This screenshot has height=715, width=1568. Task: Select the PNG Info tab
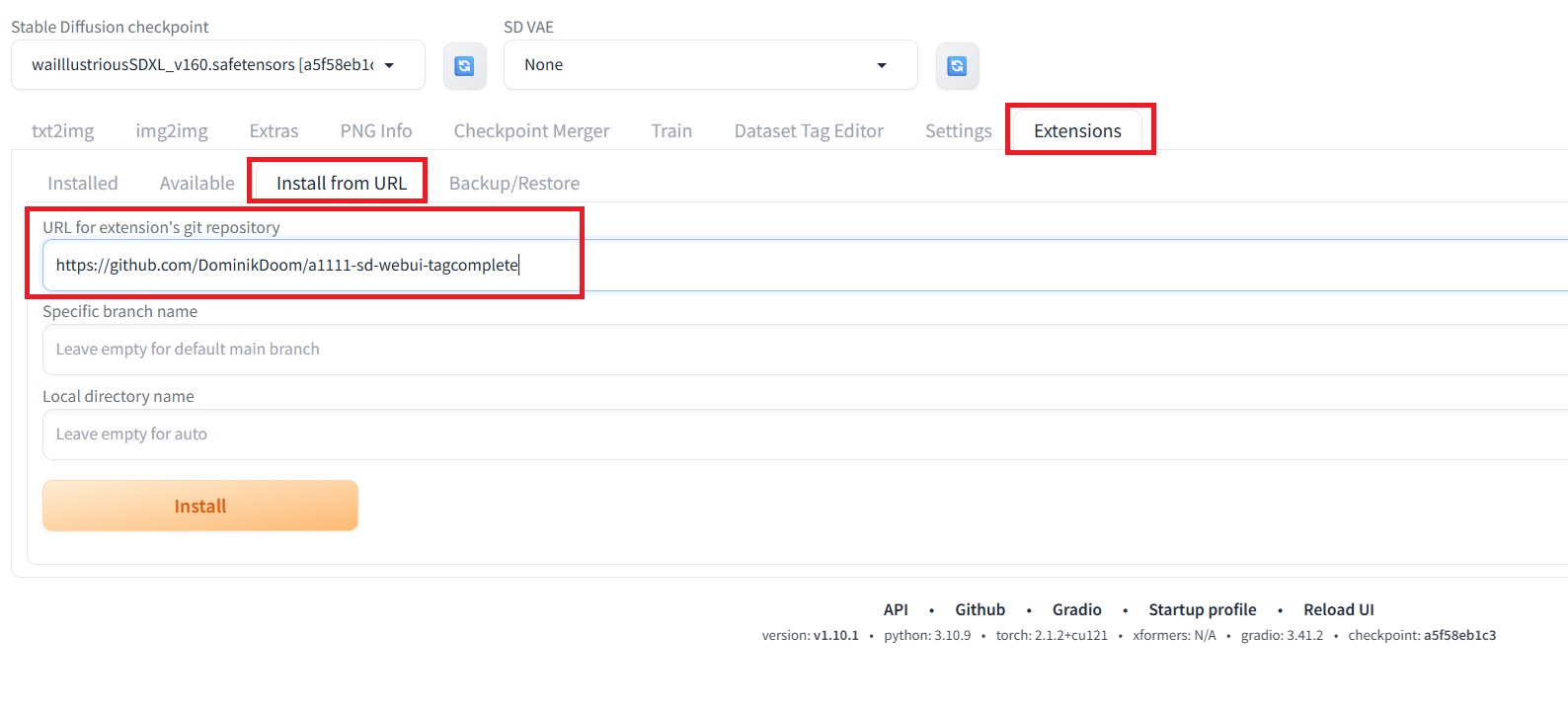(x=376, y=131)
